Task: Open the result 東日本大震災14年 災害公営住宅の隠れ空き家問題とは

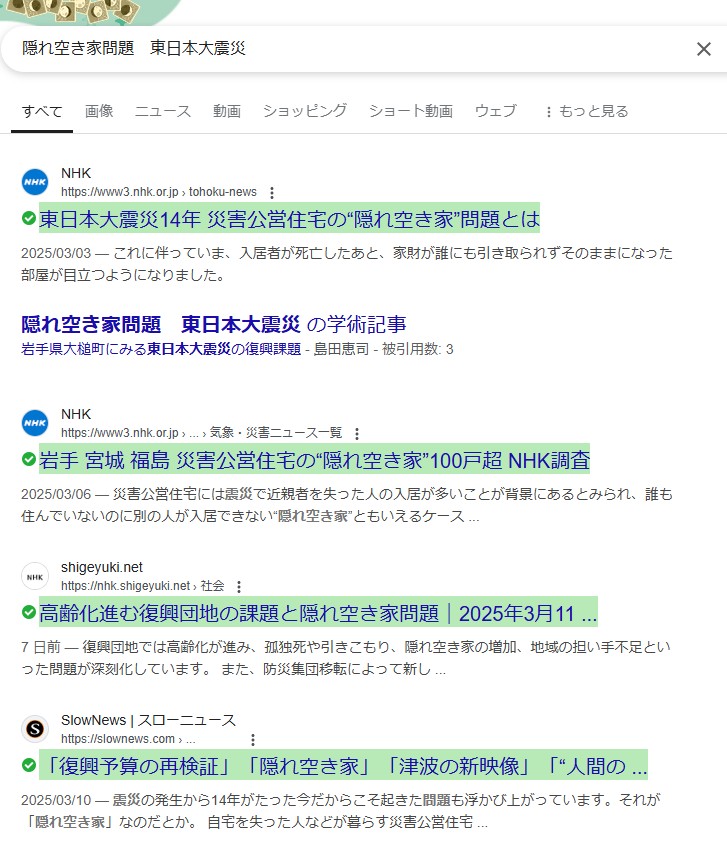Action: coord(289,219)
